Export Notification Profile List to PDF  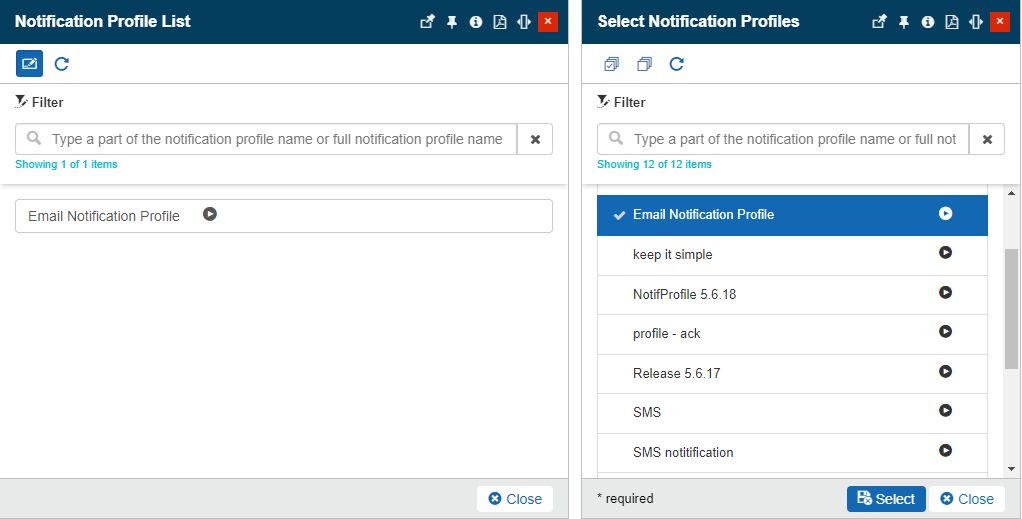500,22
